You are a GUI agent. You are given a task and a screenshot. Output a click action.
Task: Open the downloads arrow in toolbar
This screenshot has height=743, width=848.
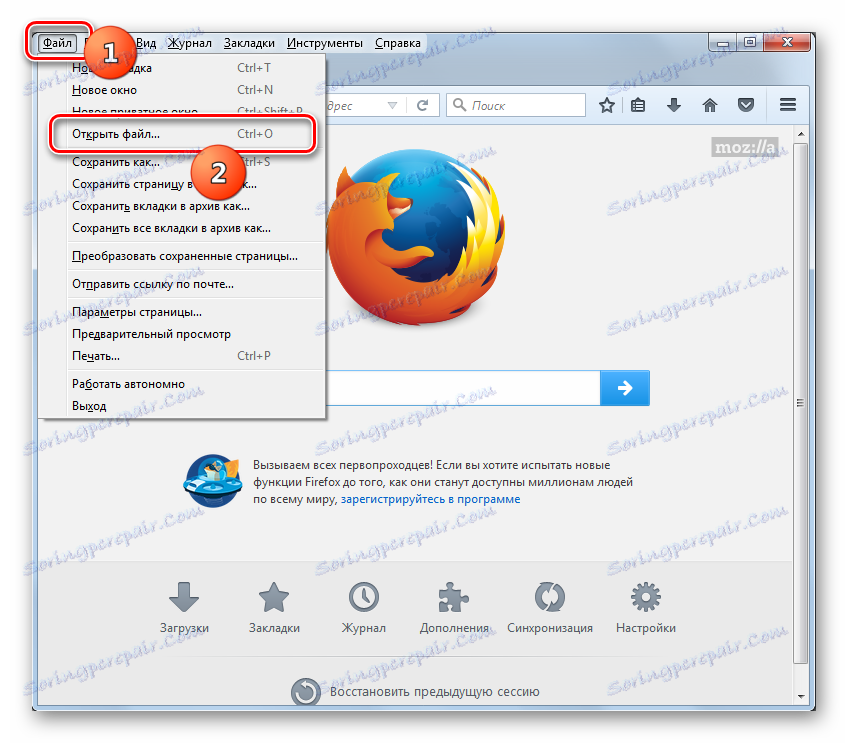tap(674, 105)
